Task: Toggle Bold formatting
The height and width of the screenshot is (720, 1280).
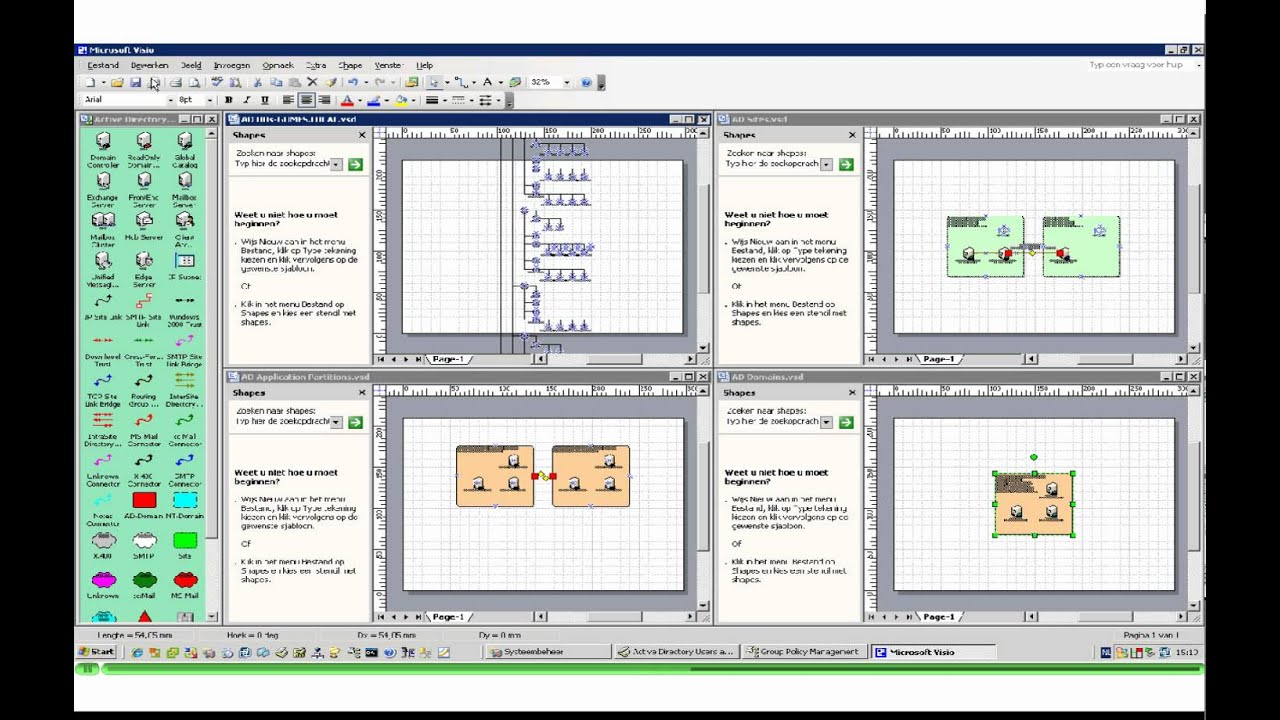Action: click(229, 100)
